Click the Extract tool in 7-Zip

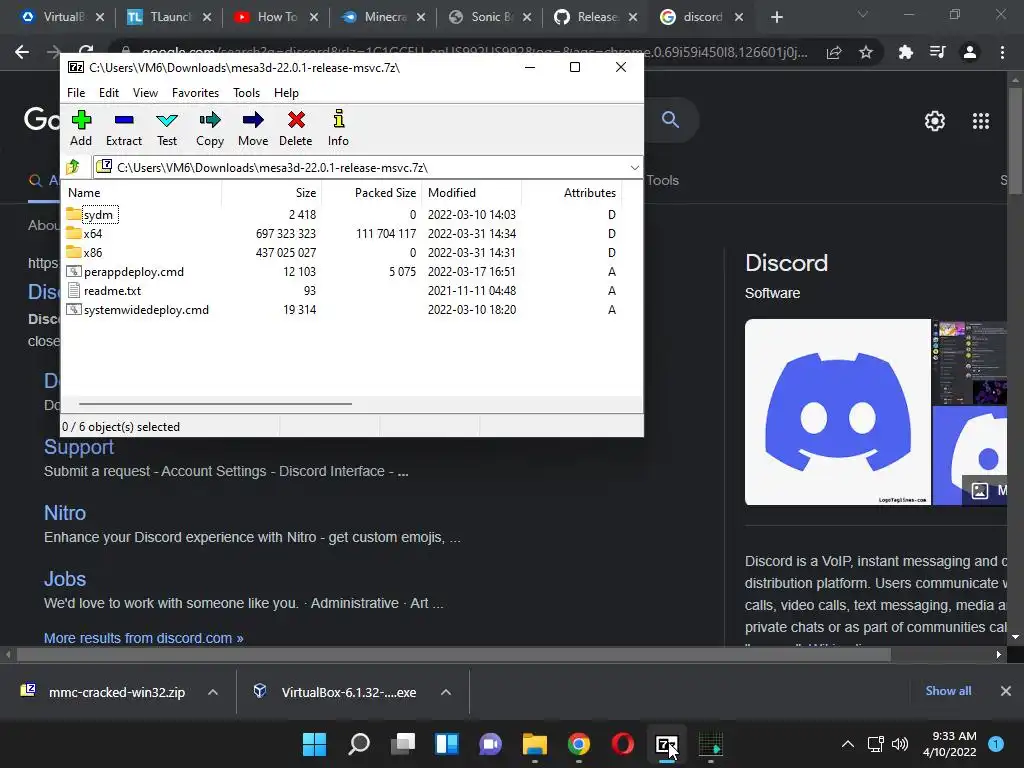(x=123, y=128)
